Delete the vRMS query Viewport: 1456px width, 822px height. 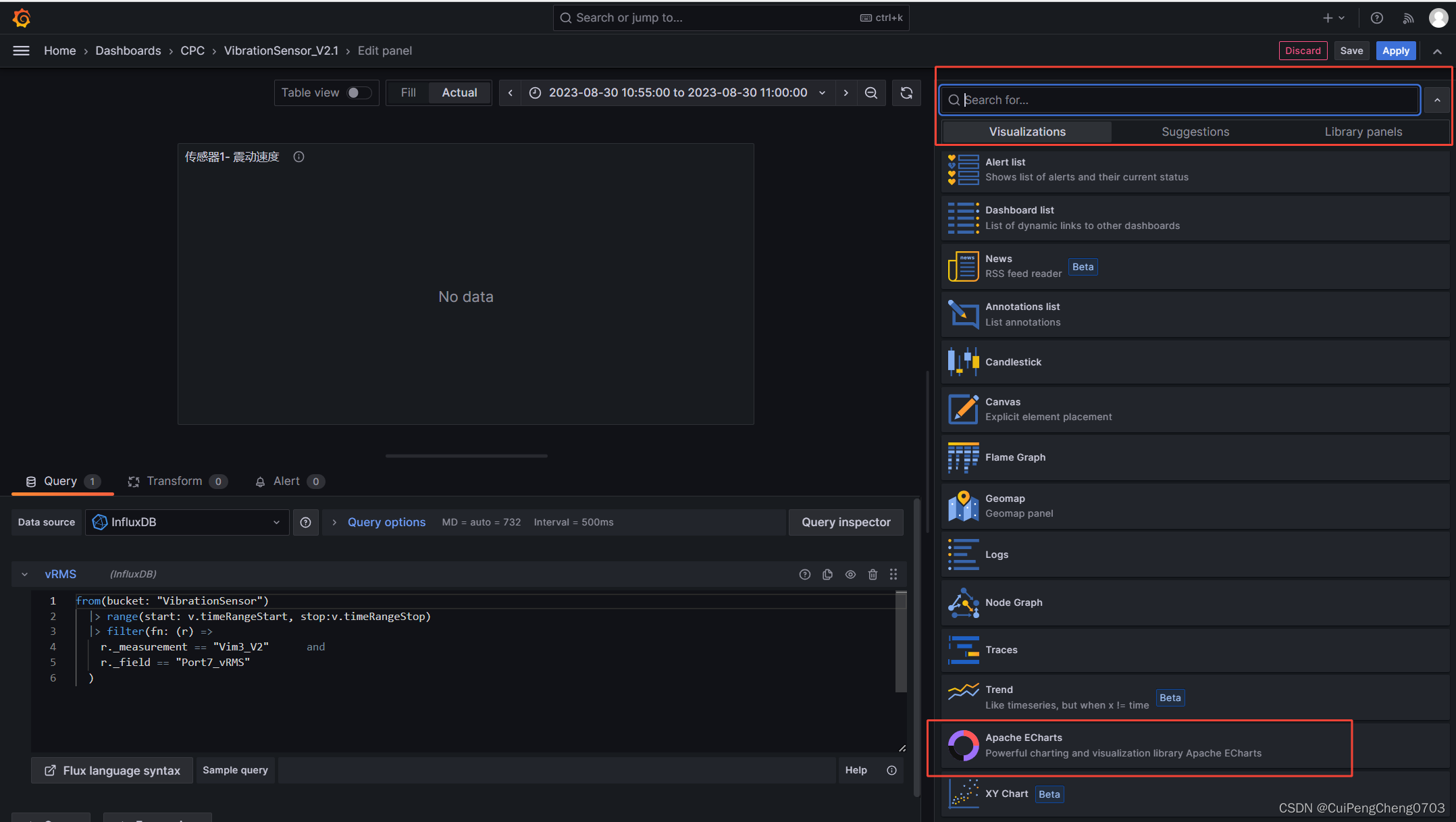point(873,574)
